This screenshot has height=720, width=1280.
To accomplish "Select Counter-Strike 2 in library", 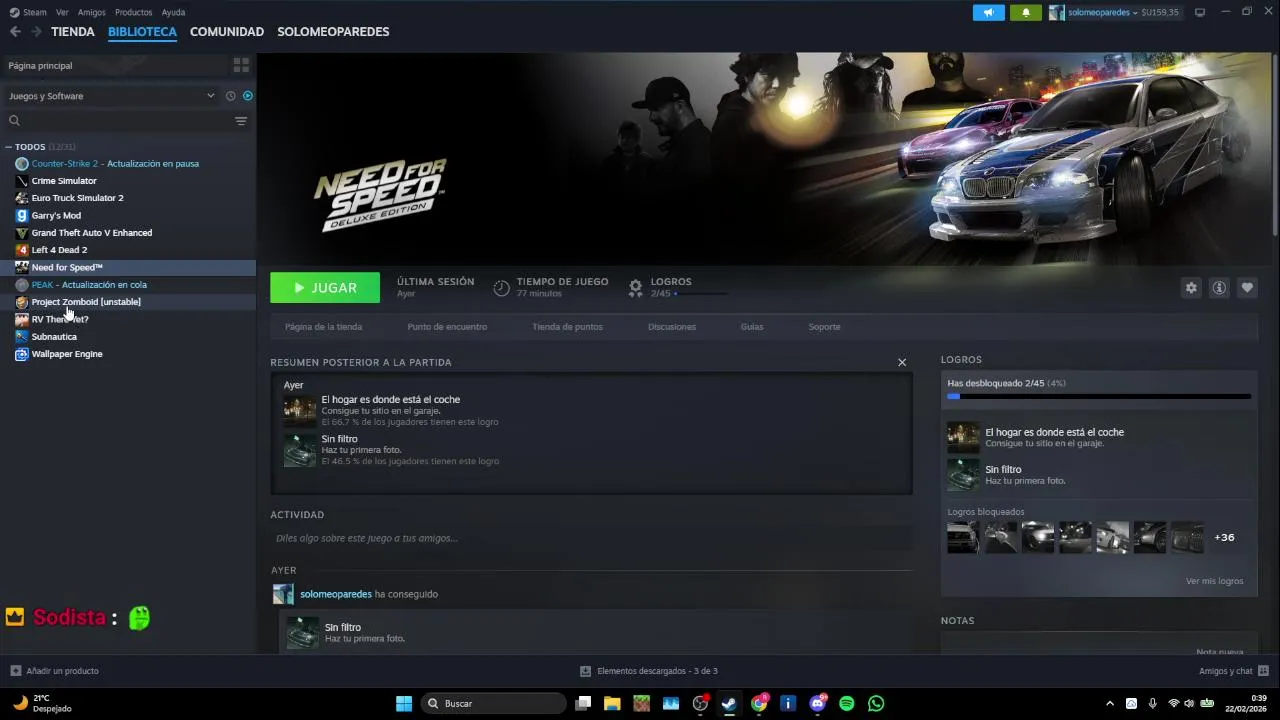I will tap(128, 164).
